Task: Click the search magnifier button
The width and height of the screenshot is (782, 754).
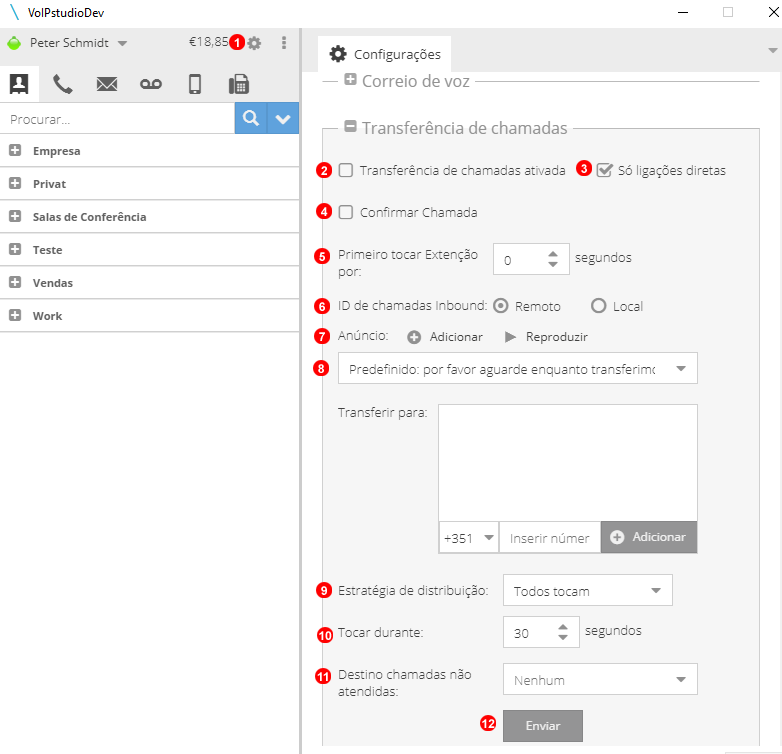Action: [251, 118]
